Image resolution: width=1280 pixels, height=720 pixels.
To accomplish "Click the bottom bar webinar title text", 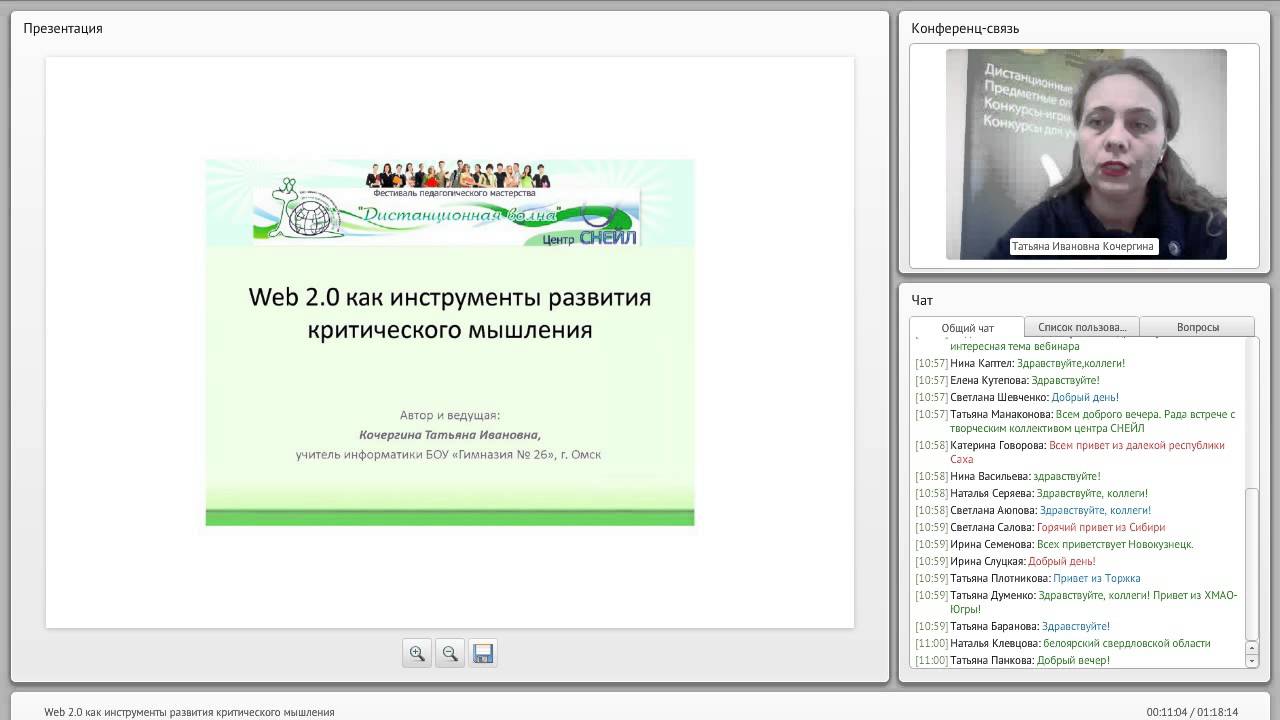I will point(189,712).
